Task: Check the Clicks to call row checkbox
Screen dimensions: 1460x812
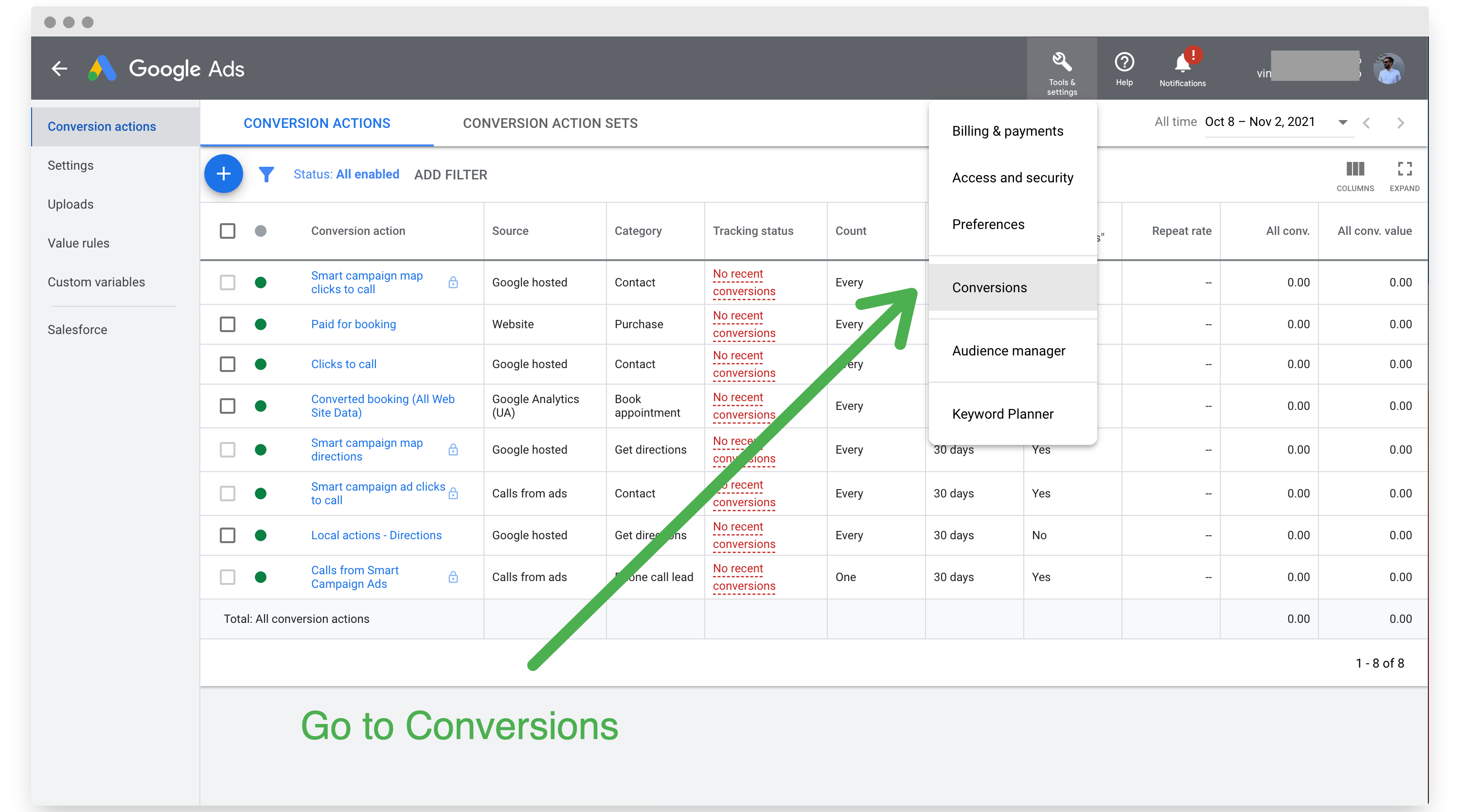Action: coord(227,364)
